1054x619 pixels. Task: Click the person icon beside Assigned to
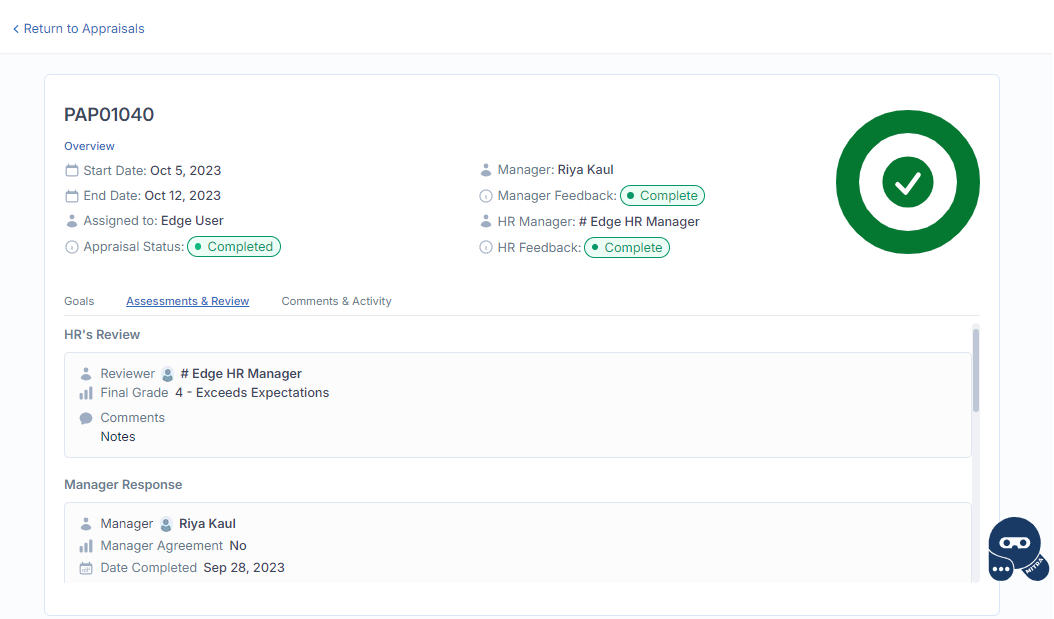pyautogui.click(x=72, y=221)
